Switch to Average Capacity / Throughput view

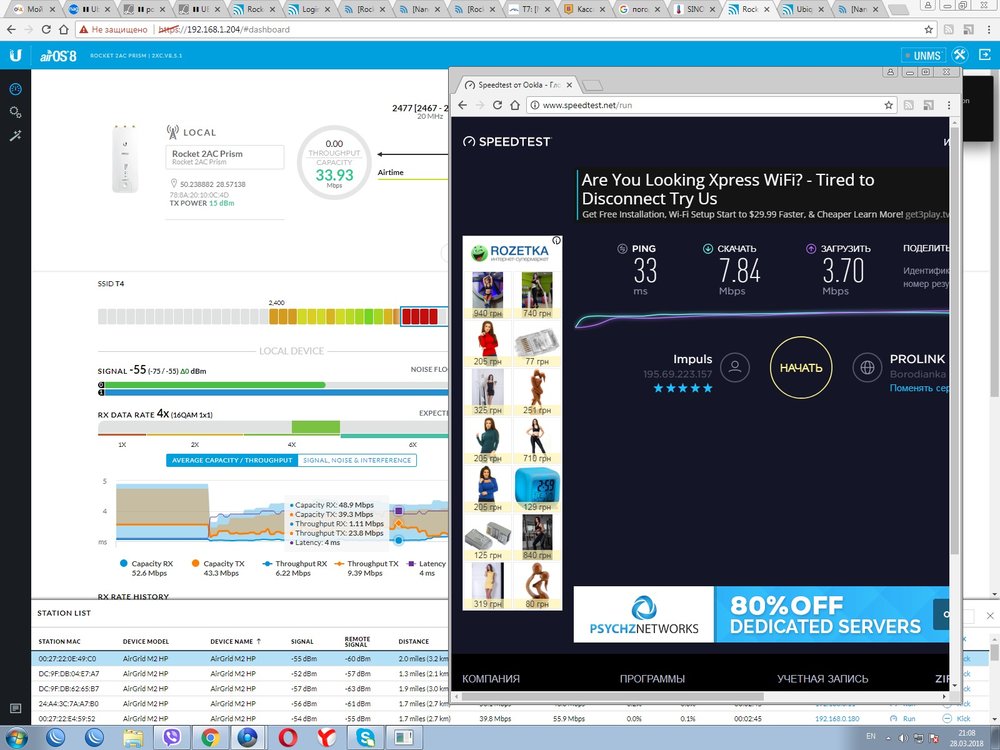pyautogui.click(x=231, y=460)
